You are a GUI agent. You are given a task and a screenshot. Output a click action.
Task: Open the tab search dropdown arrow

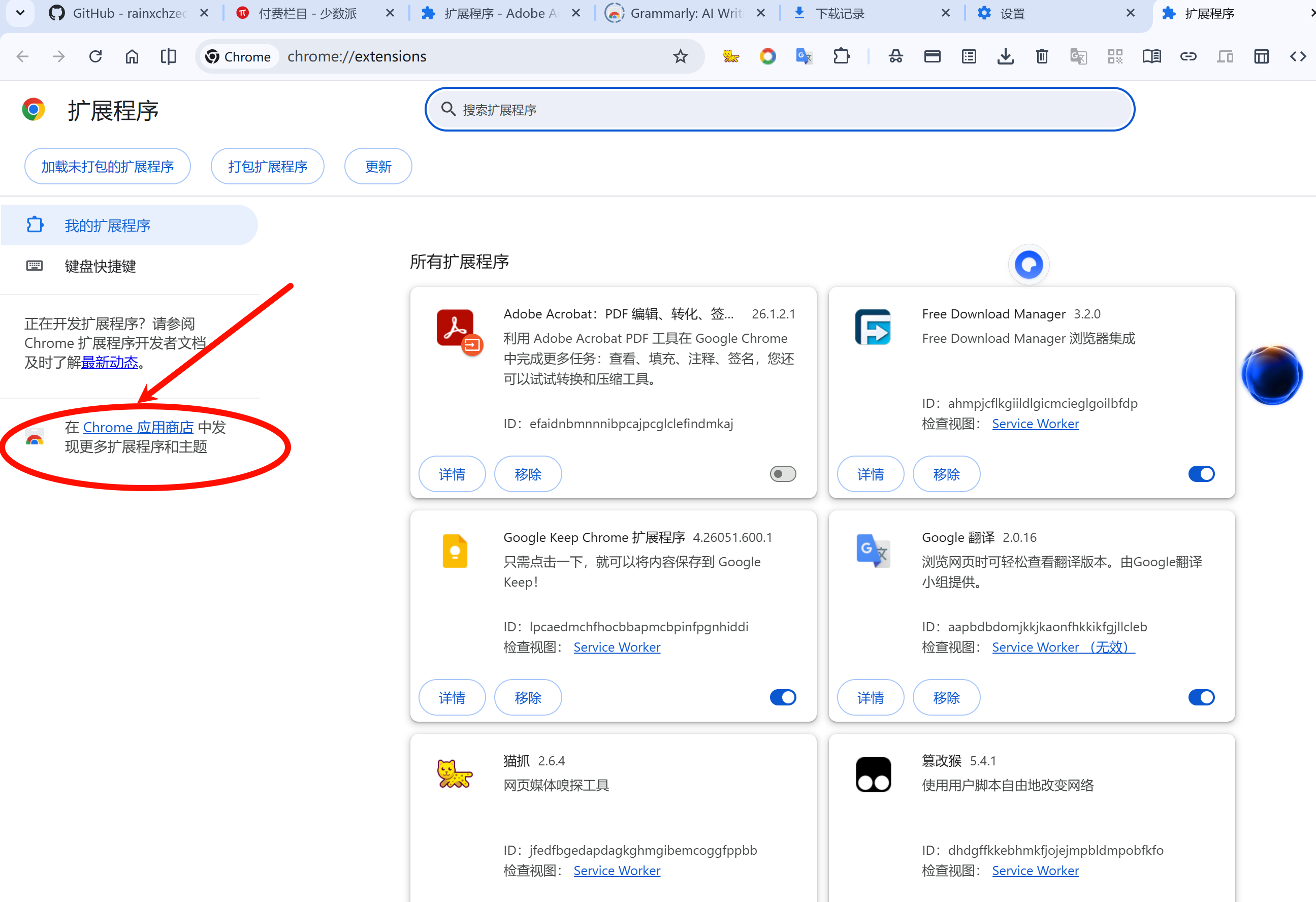click(20, 13)
